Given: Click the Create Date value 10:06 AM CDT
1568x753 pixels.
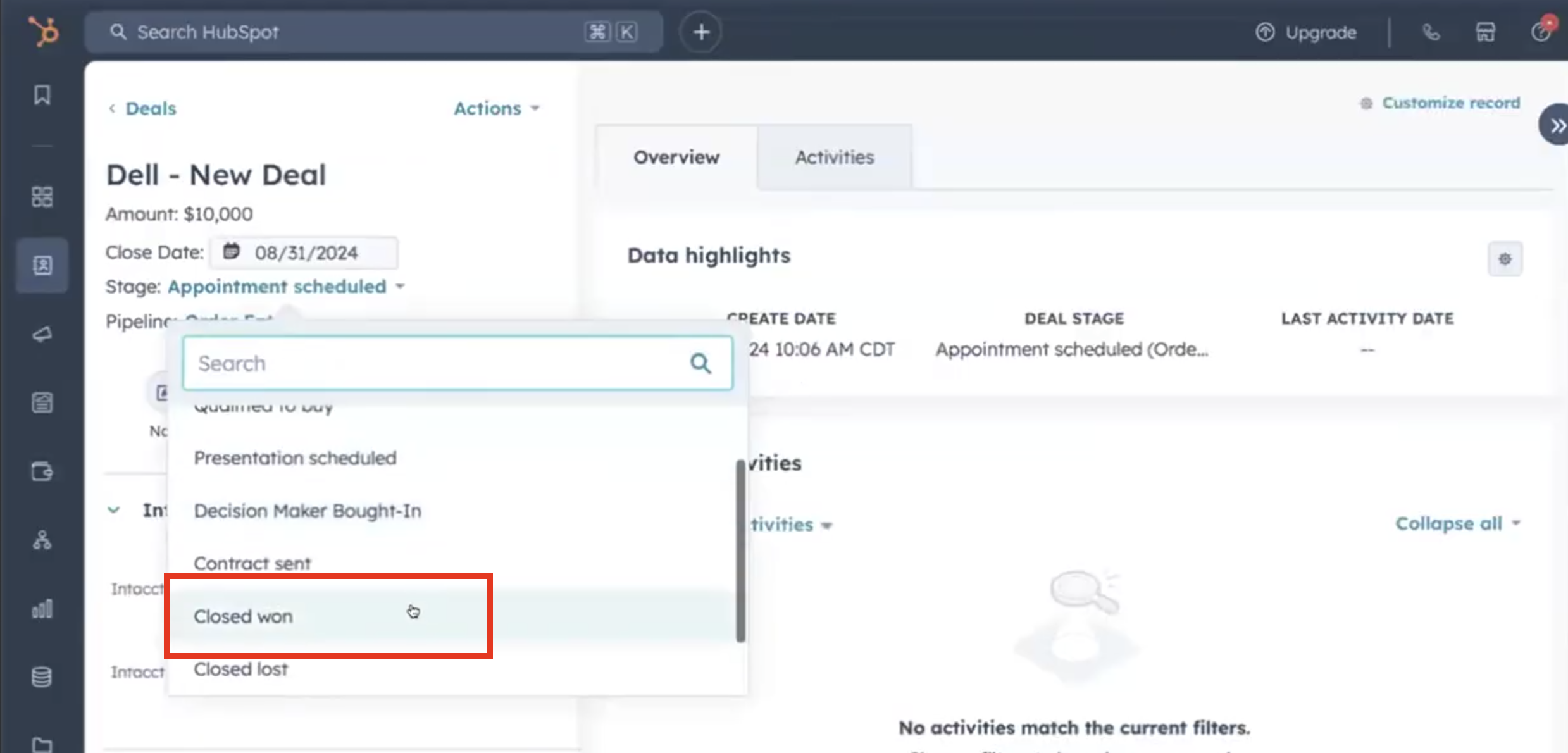Looking at the screenshot, I should click(x=822, y=349).
